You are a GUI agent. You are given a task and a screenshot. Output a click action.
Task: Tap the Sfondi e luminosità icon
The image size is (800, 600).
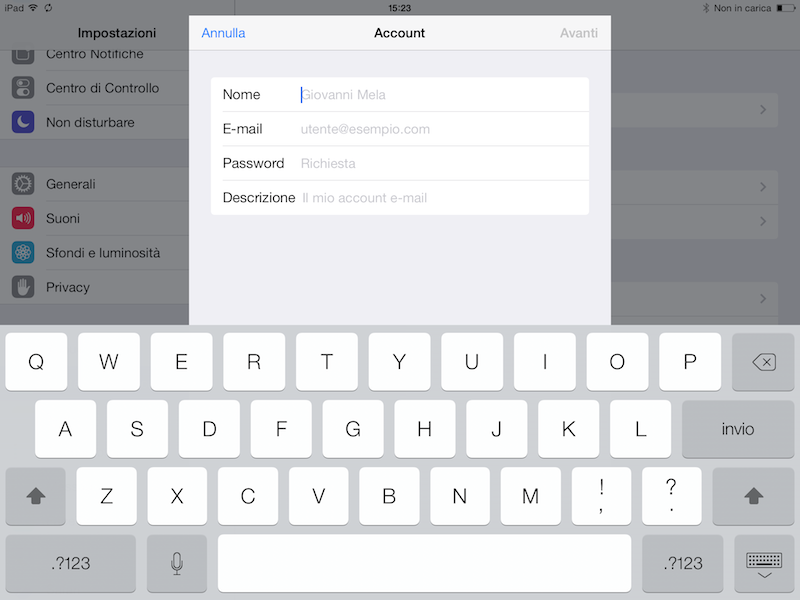pos(23,253)
